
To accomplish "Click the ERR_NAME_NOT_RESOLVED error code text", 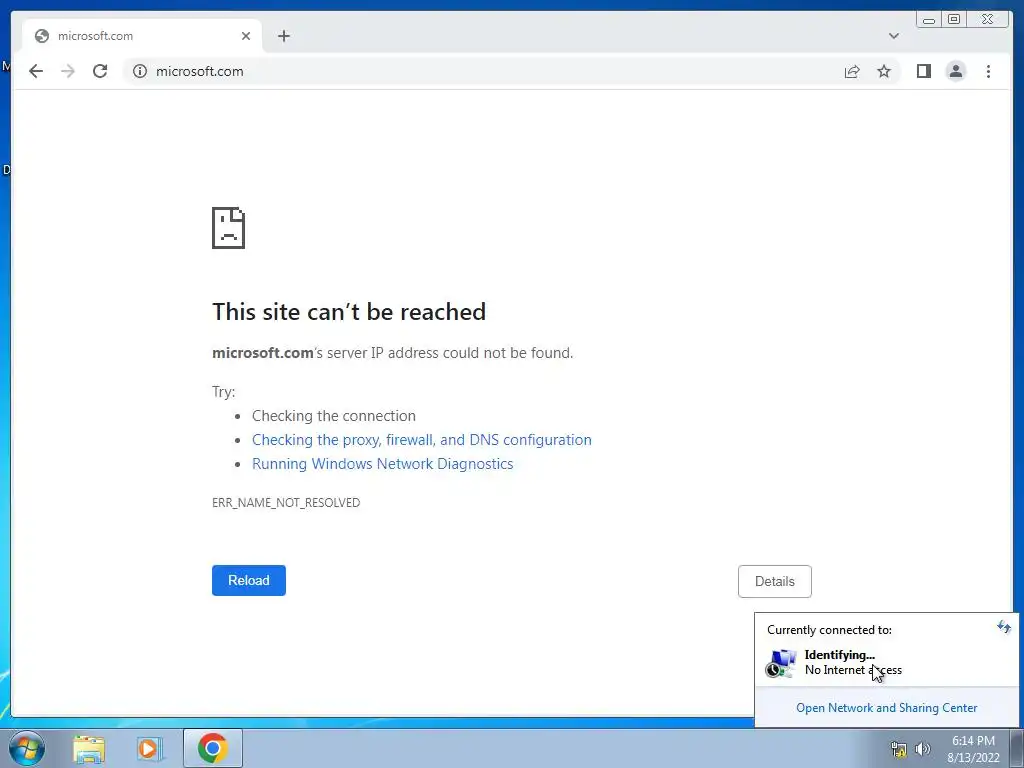I will 286,503.
